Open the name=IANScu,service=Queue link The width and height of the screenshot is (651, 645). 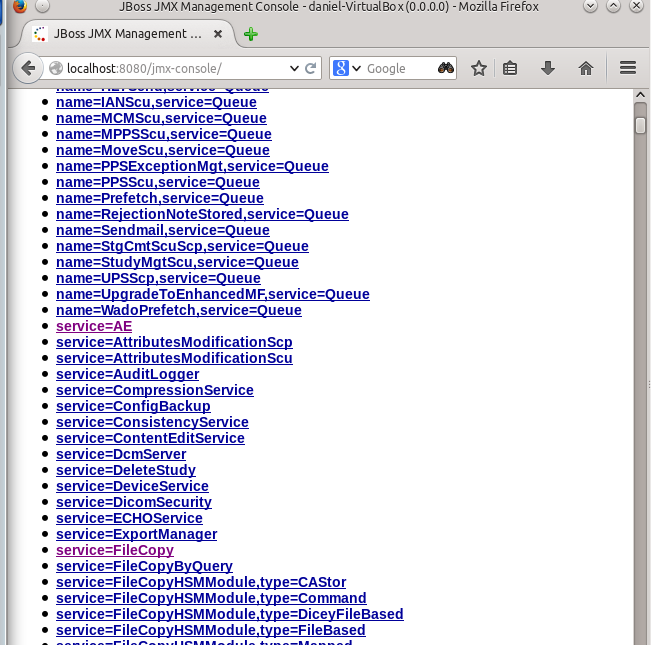(x=156, y=102)
